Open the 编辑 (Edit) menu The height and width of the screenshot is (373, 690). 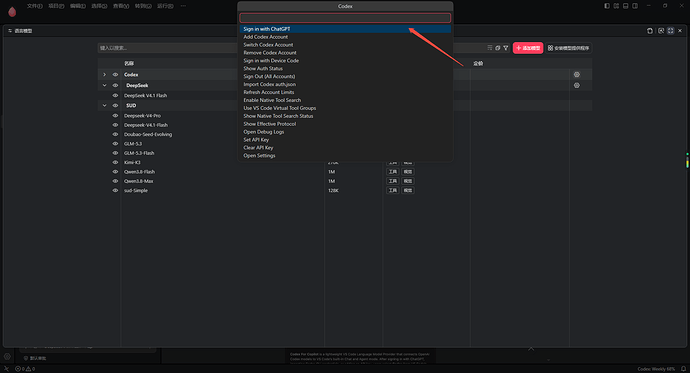click(78, 6)
